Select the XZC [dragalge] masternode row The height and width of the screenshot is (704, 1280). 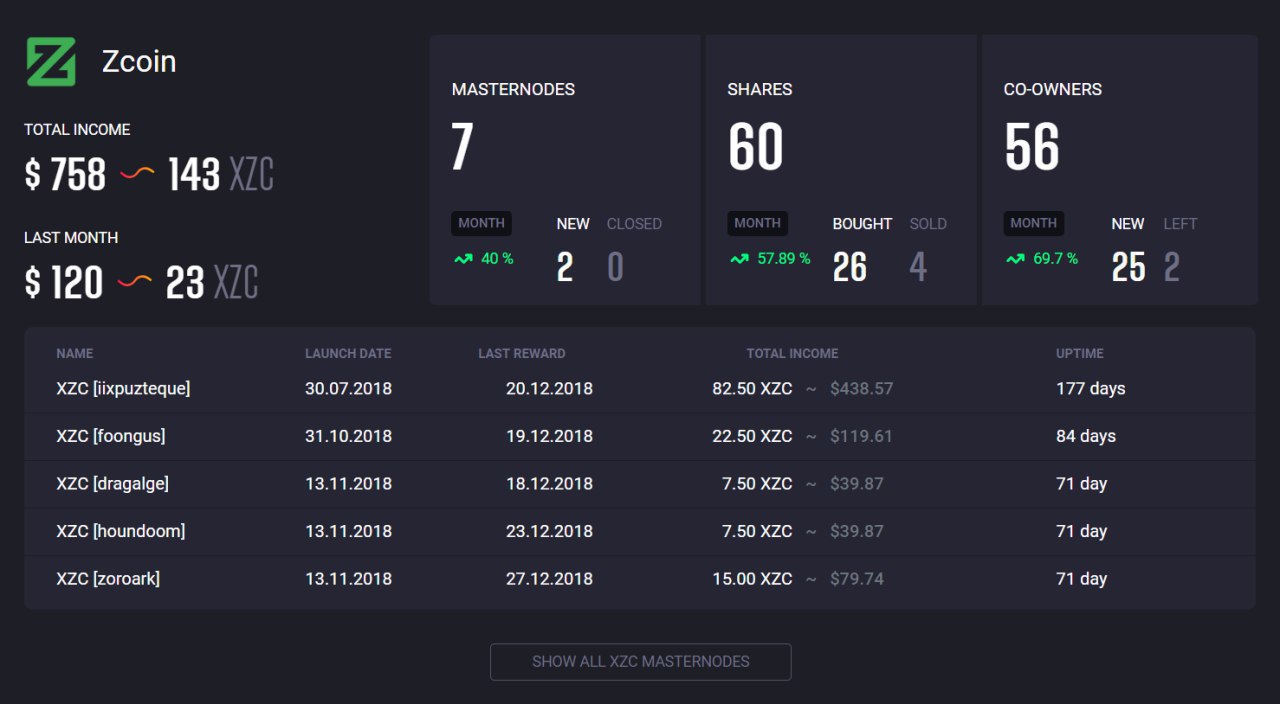tap(113, 483)
